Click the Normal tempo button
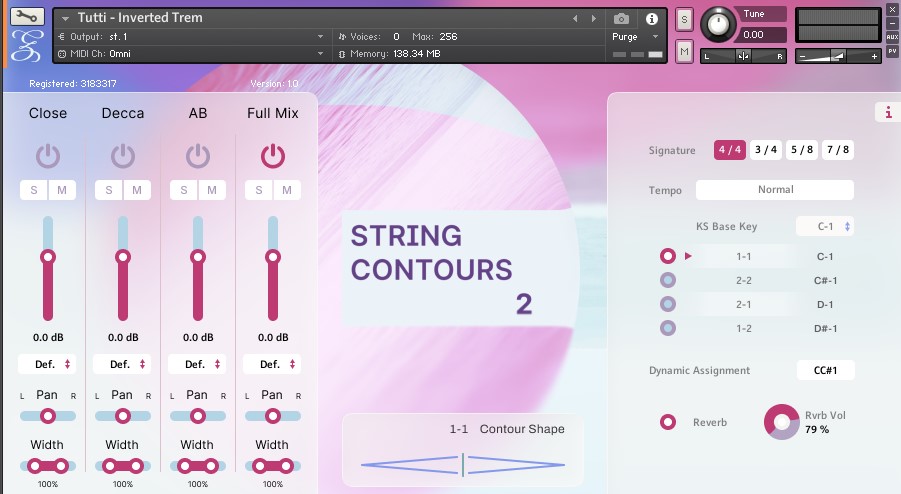Image resolution: width=901 pixels, height=494 pixels. pyautogui.click(x=775, y=189)
